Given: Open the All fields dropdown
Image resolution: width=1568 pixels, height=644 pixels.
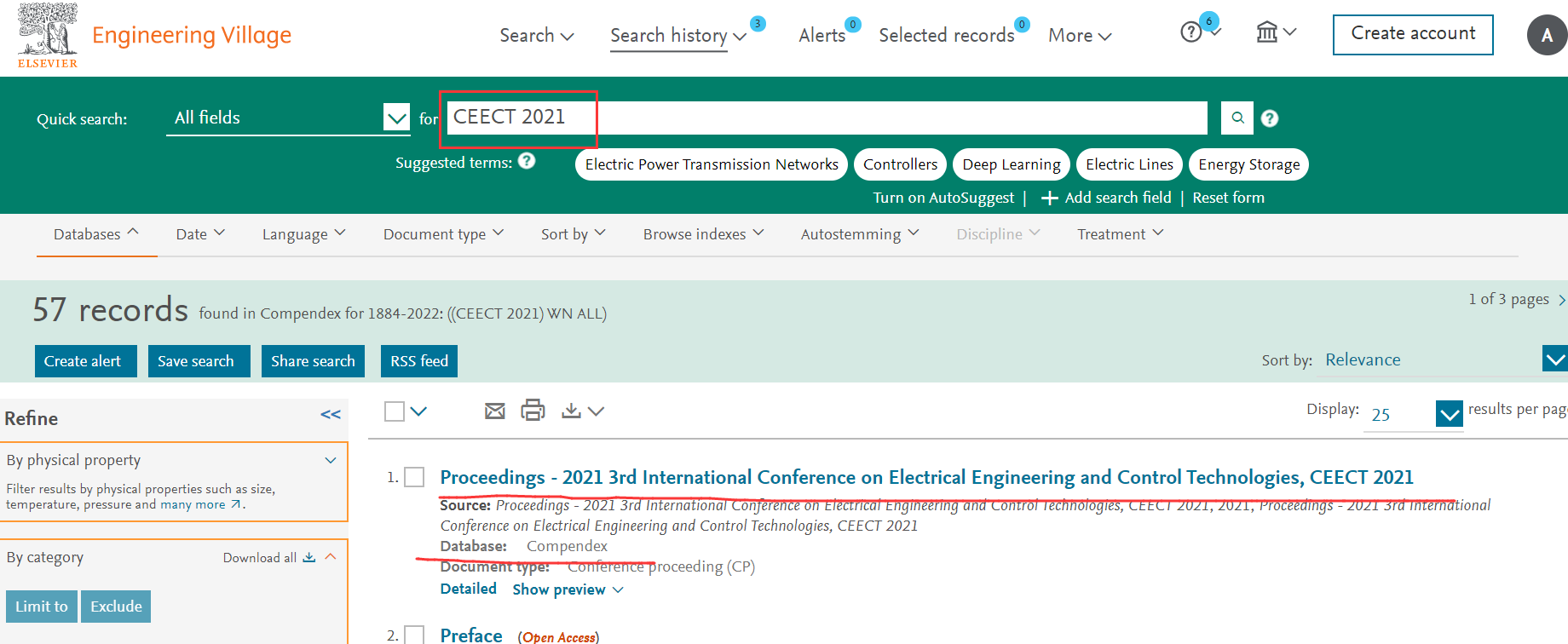Looking at the screenshot, I should pos(288,118).
